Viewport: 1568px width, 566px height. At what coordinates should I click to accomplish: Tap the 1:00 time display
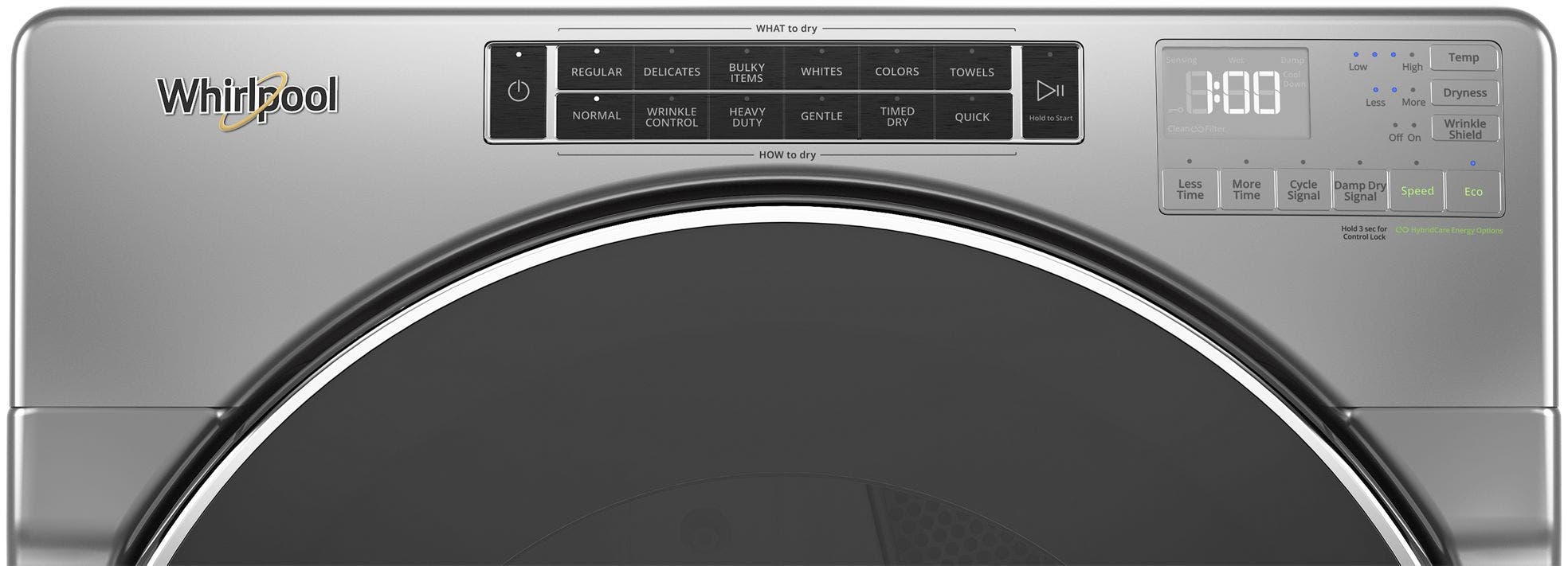(1233, 92)
